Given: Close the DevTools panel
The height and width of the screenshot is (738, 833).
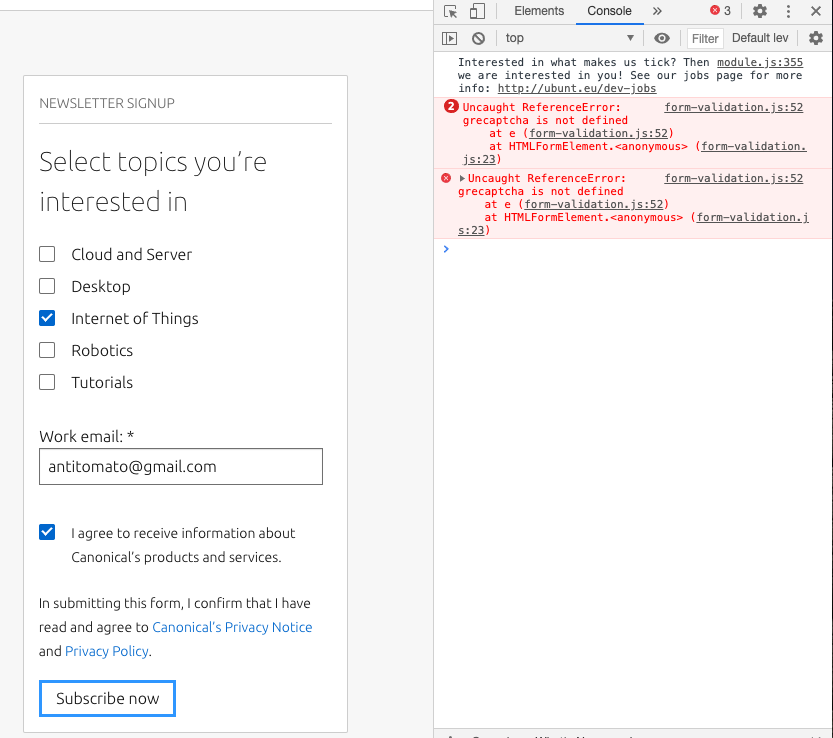Looking at the screenshot, I should tap(816, 11).
